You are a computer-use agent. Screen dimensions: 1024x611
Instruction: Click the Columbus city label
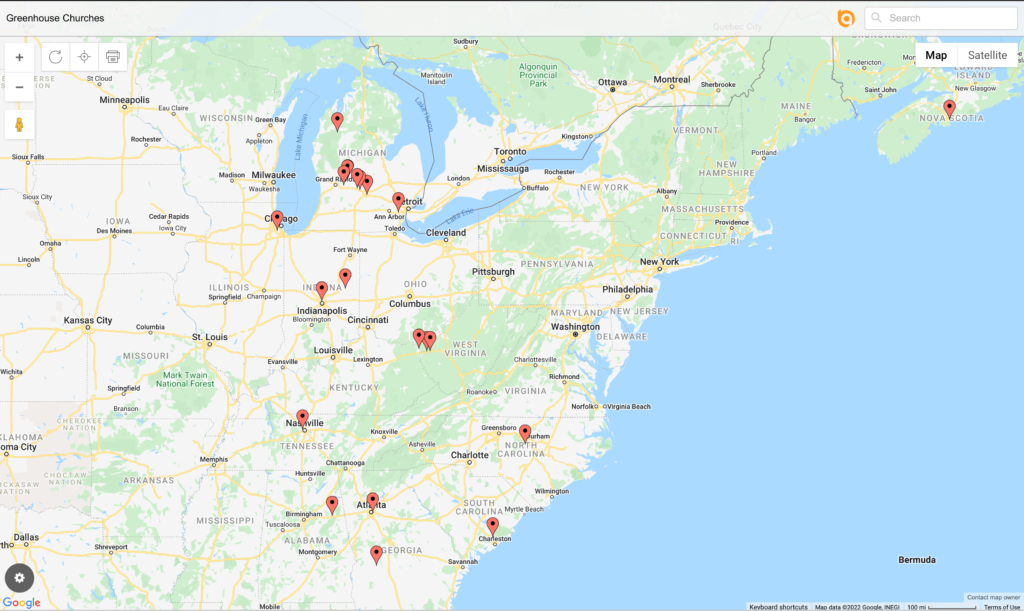(x=409, y=304)
